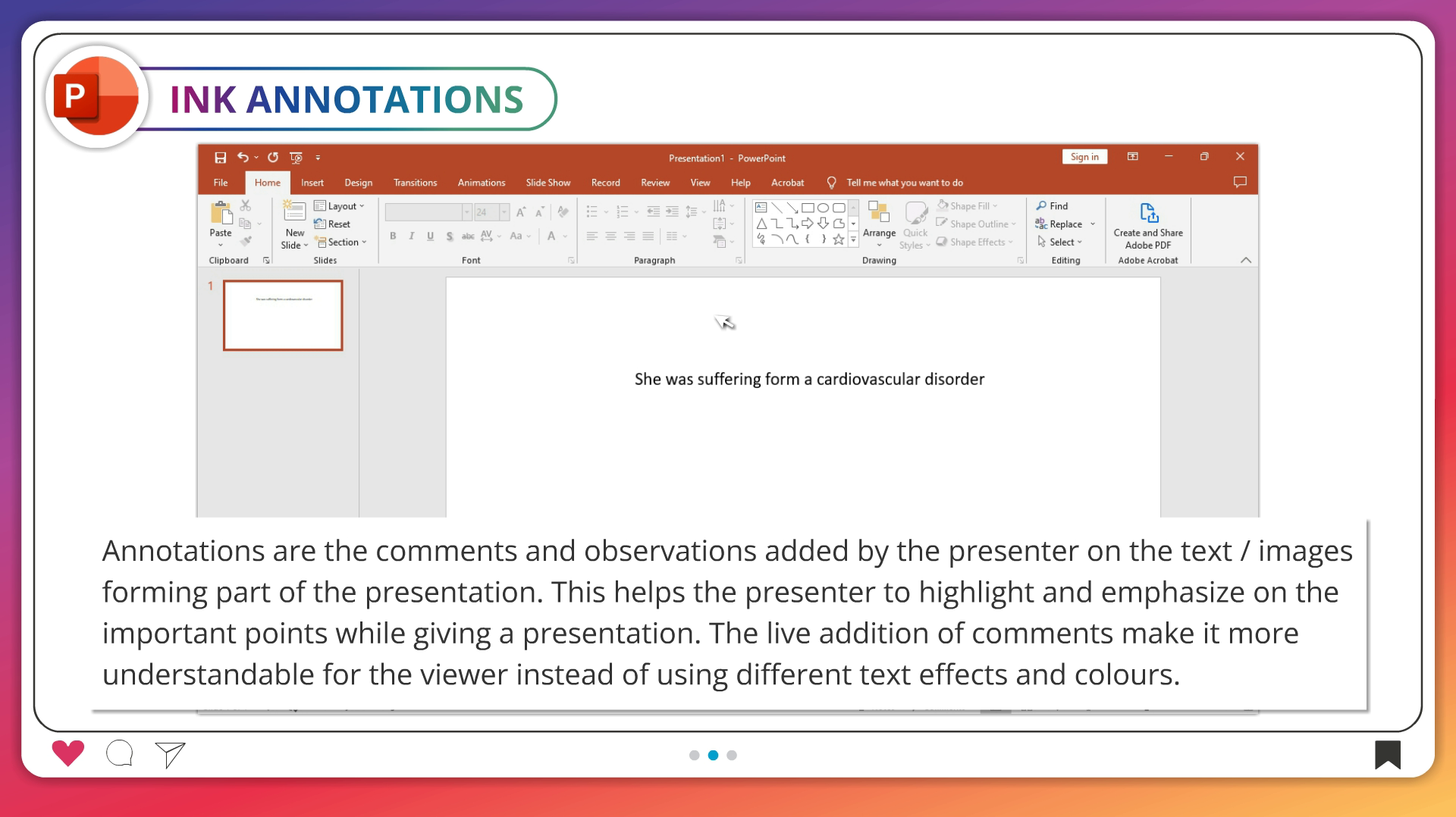The width and height of the screenshot is (1456, 817).
Task: Start slideshow from beginning via toolbar icon
Action: [296, 158]
